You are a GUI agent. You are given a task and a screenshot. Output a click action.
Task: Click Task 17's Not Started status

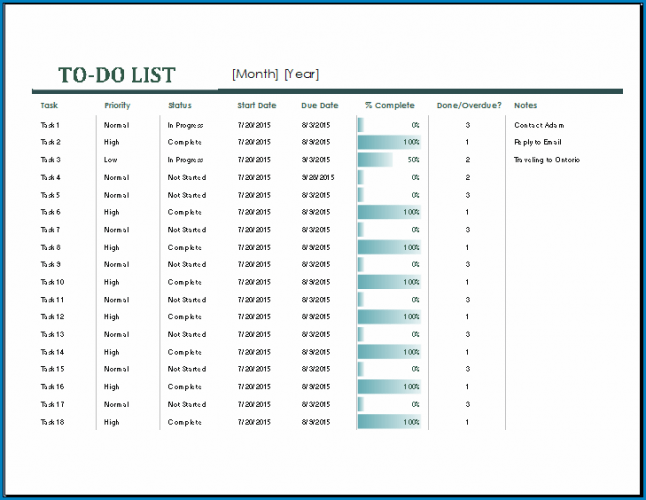pyautogui.click(x=187, y=404)
